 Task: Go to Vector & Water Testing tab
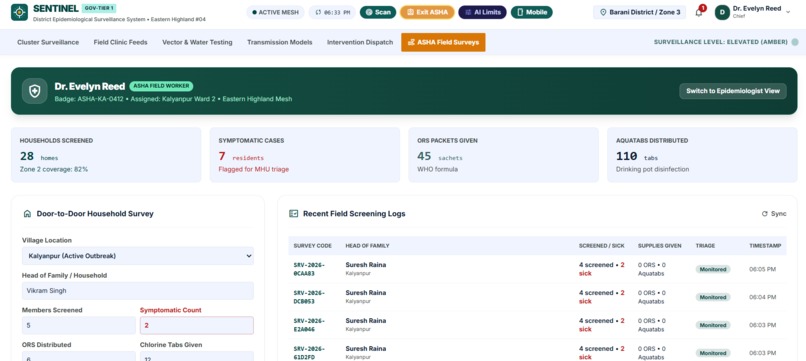pyautogui.click(x=197, y=42)
